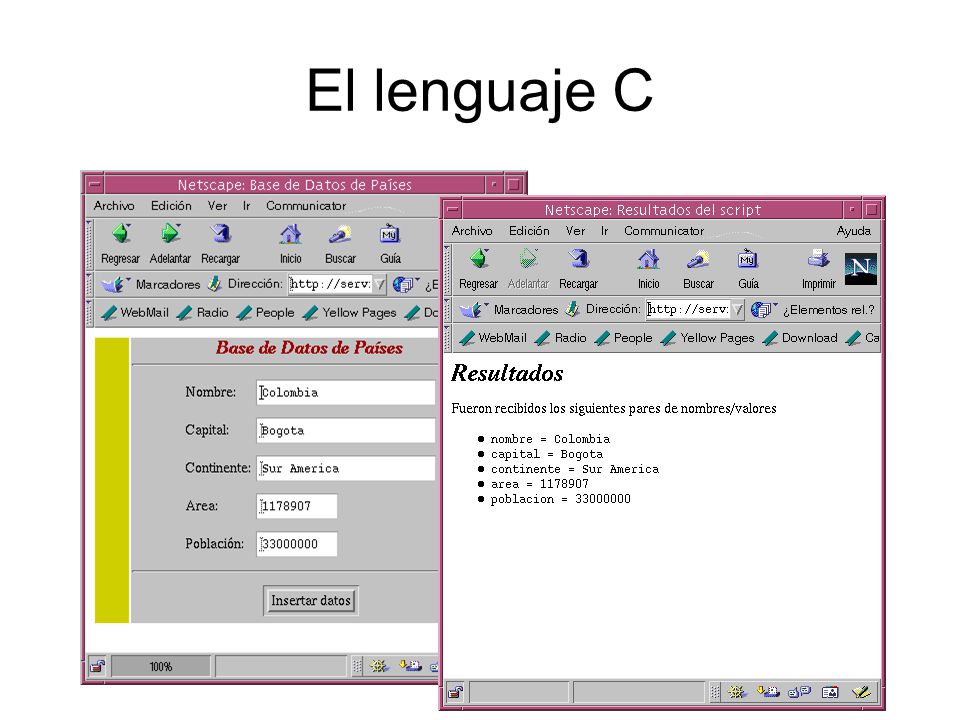960x720 pixels.
Task: Click Radio link in Base de Datos window
Action: coord(203,313)
